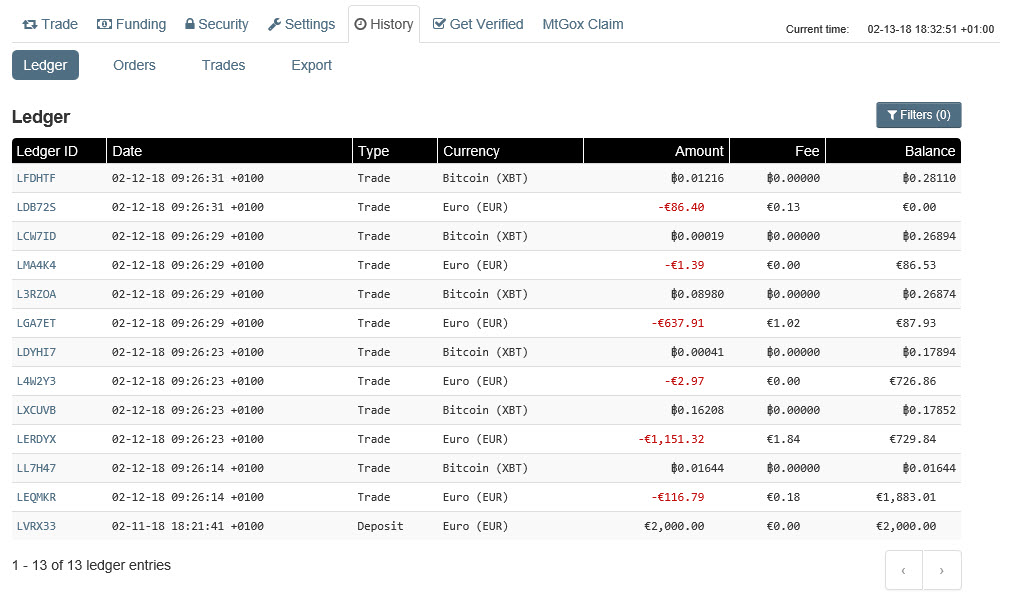The image size is (1009, 604).
Task: Switch to the Trades sub-tab
Action: (x=223, y=65)
